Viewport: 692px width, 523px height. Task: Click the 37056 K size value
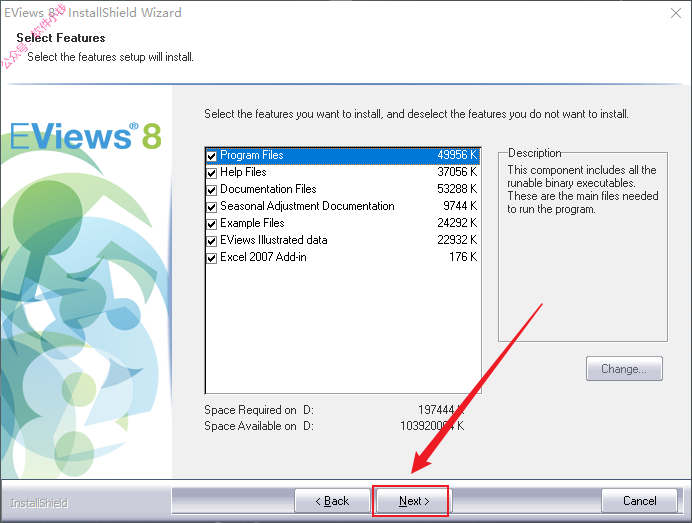coord(457,172)
